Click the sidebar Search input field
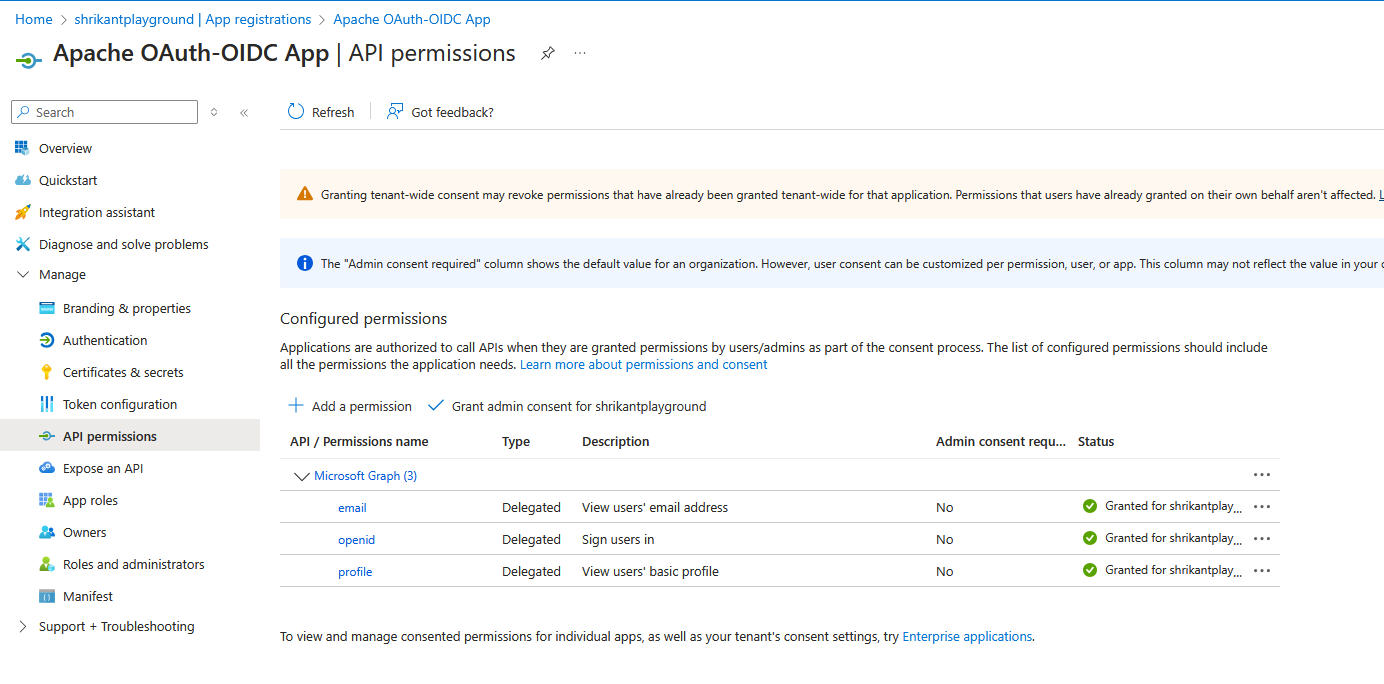 tap(105, 112)
